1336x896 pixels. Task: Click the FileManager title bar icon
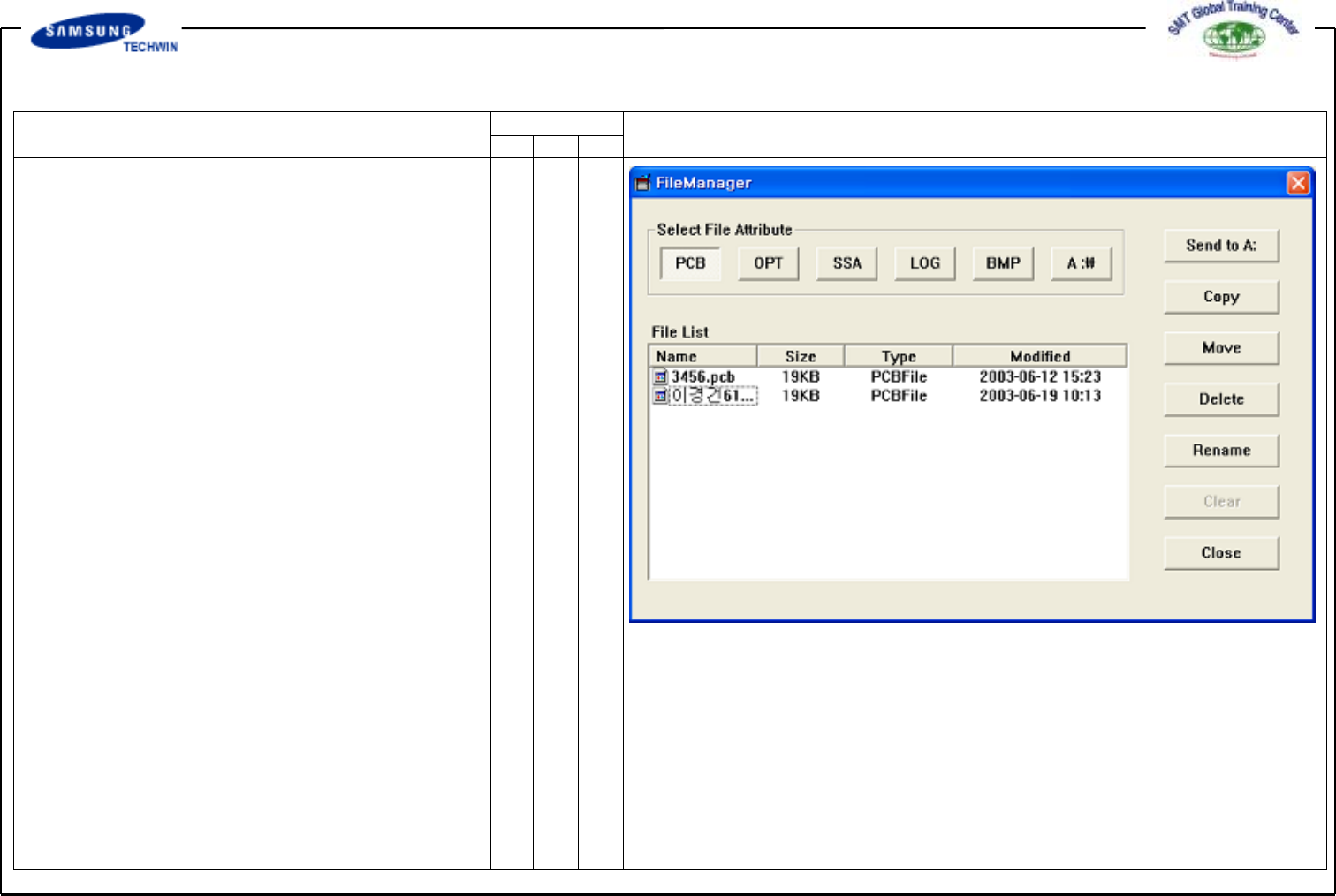[643, 183]
